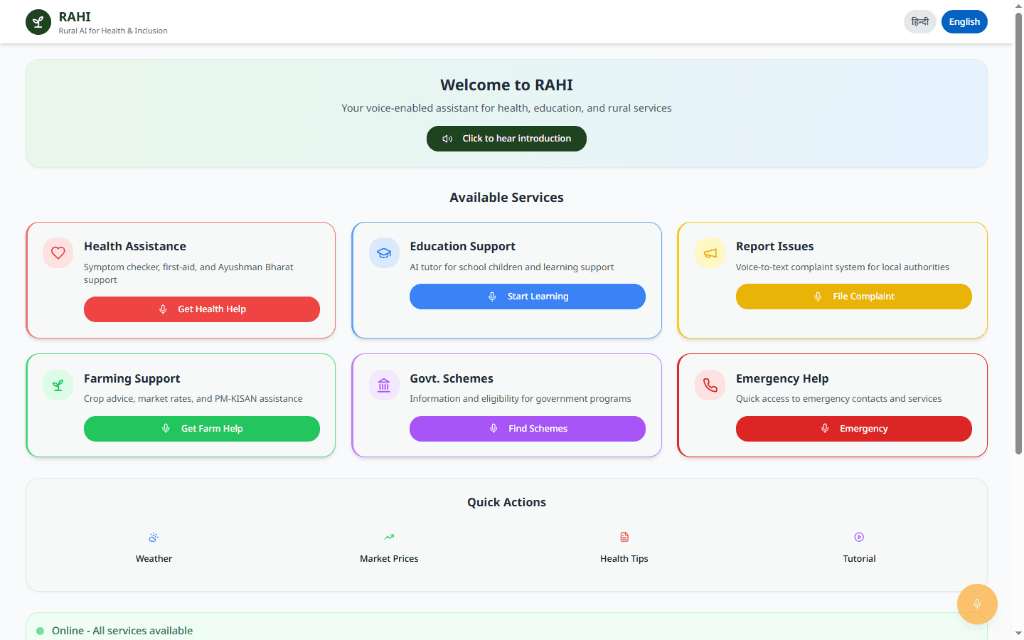1024x640 pixels.
Task: Click the Weather label in Quick Actions
Action: coord(153,559)
